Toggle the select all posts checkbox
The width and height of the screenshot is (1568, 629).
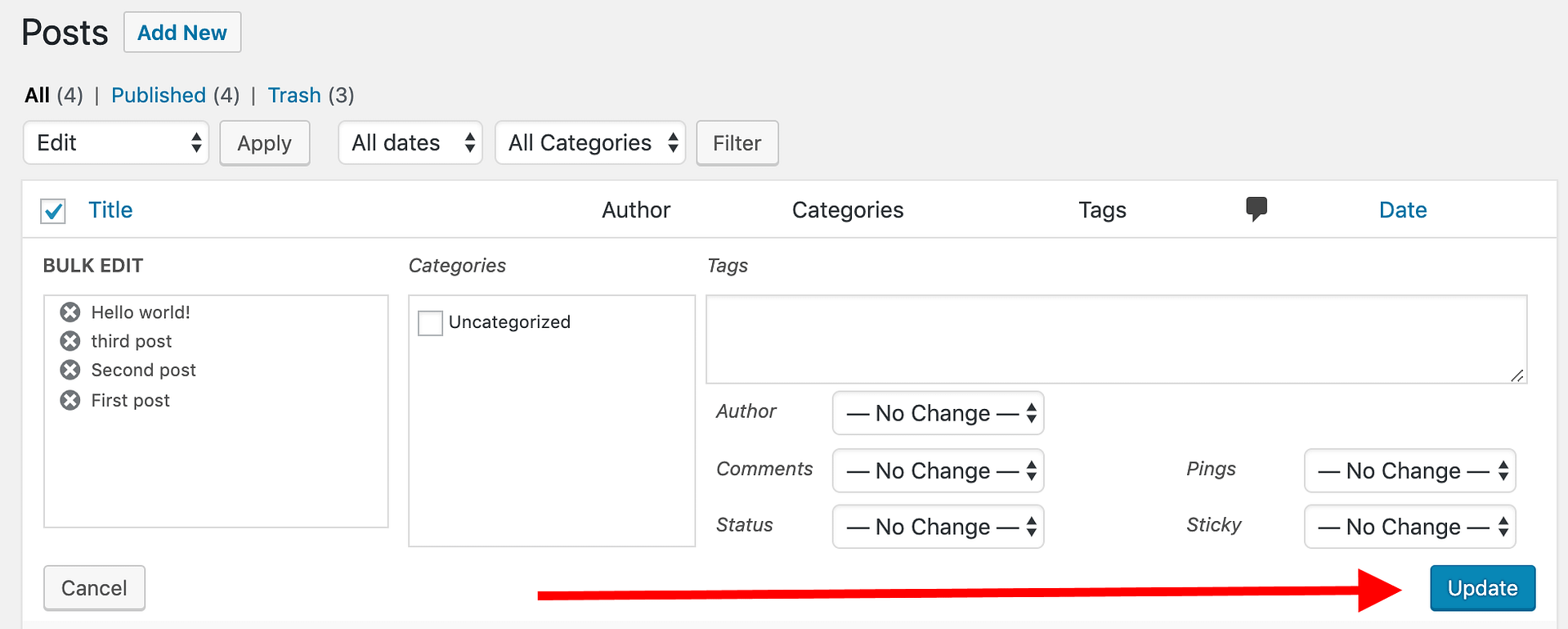click(53, 211)
